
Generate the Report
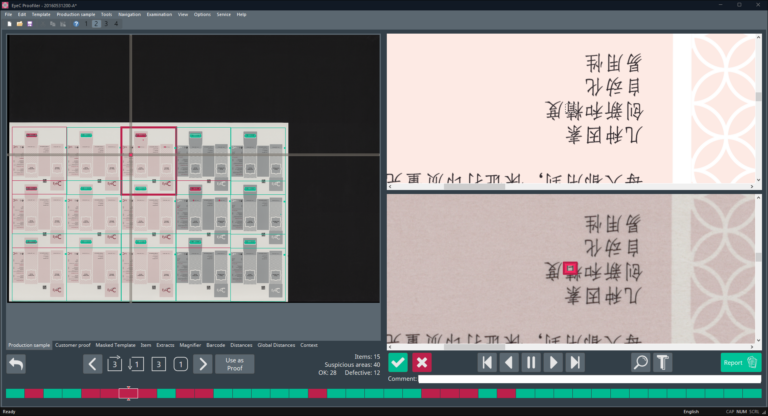click(x=741, y=363)
